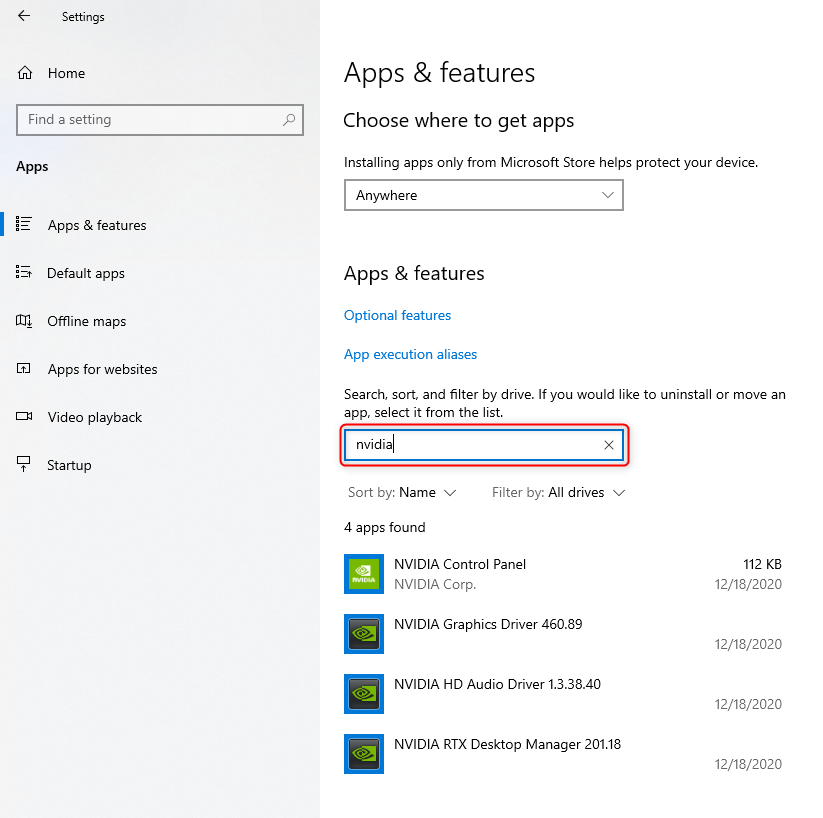
Task: Click the Choose where to get apps heading
Action: pyautogui.click(x=458, y=121)
